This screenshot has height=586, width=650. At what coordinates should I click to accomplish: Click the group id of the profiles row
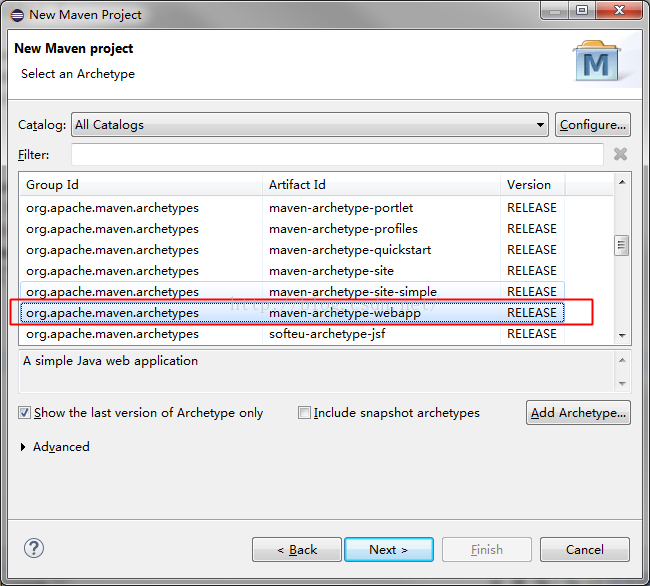click(x=112, y=229)
